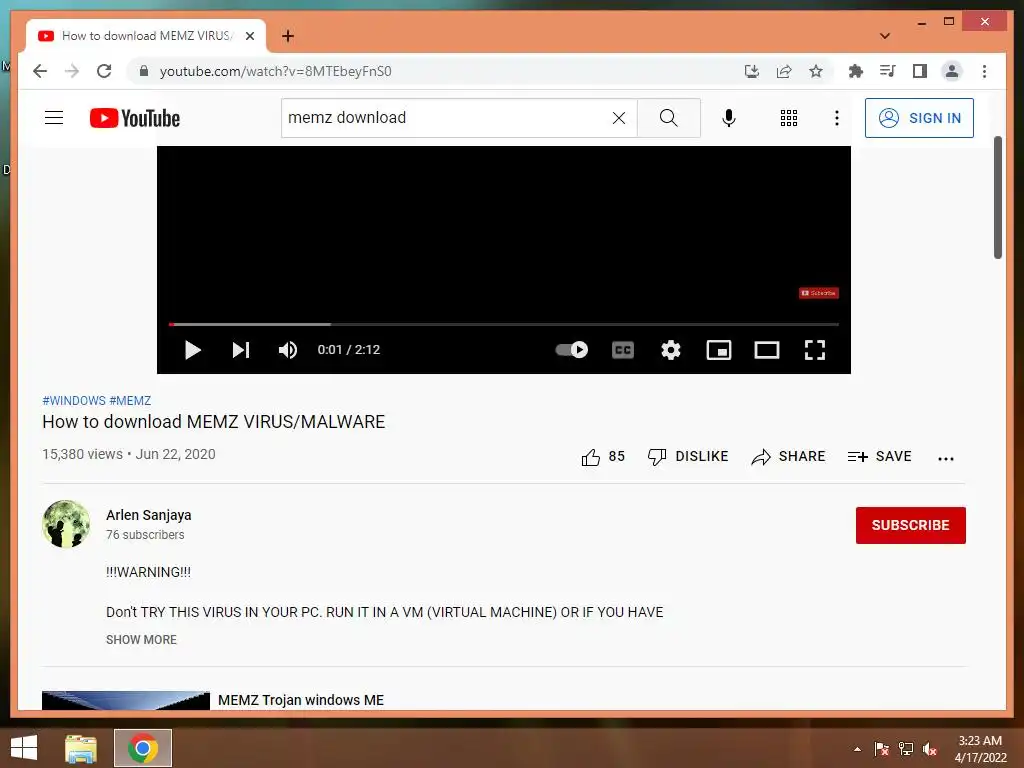This screenshot has height=768, width=1024.
Task: Open the taskbar clock 3:23 AM
Action: pyautogui.click(x=980, y=749)
